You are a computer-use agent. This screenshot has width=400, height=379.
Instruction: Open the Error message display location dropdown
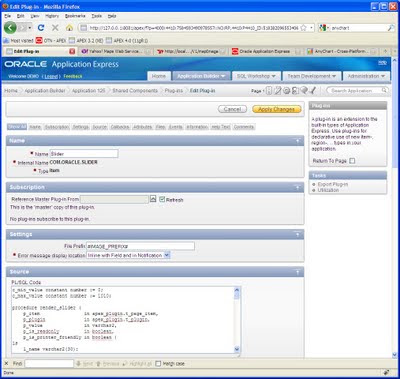click(128, 255)
